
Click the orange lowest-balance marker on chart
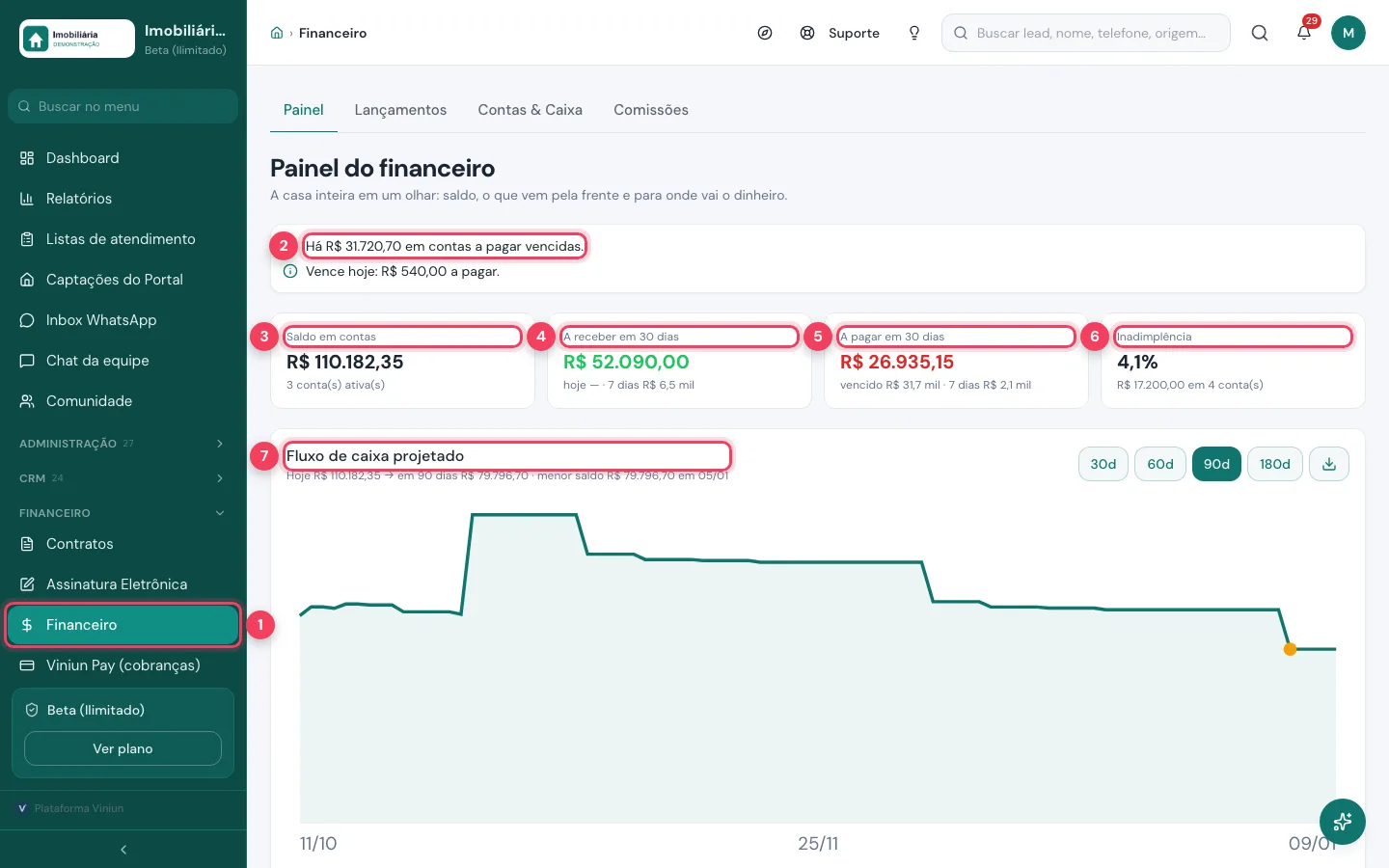[x=1290, y=649]
